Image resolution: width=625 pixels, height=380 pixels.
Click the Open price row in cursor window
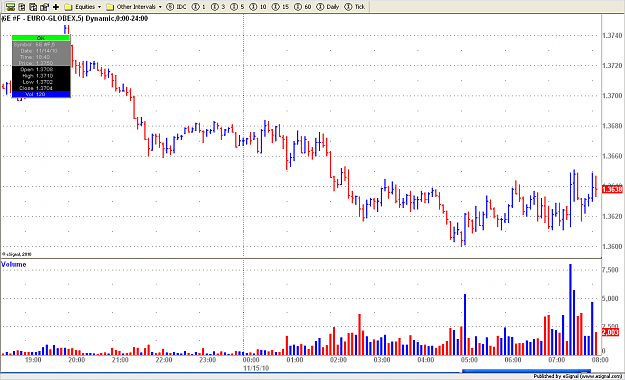tap(41, 69)
